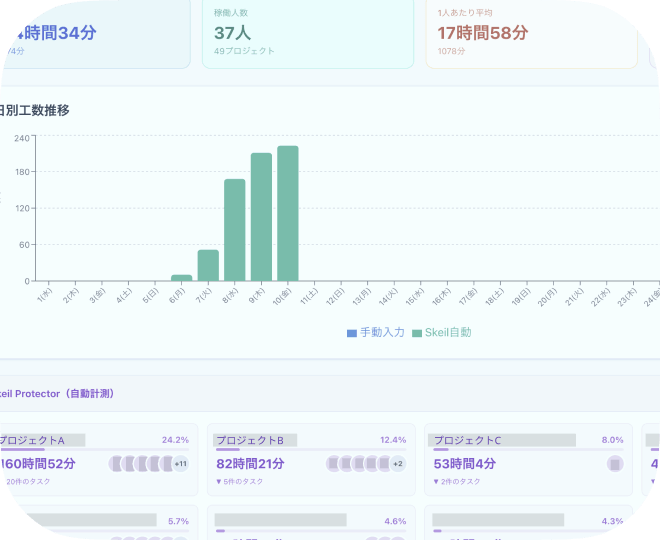Click the 10(金) bar in the chart
Image resolution: width=660 pixels, height=540 pixels.
(x=288, y=214)
